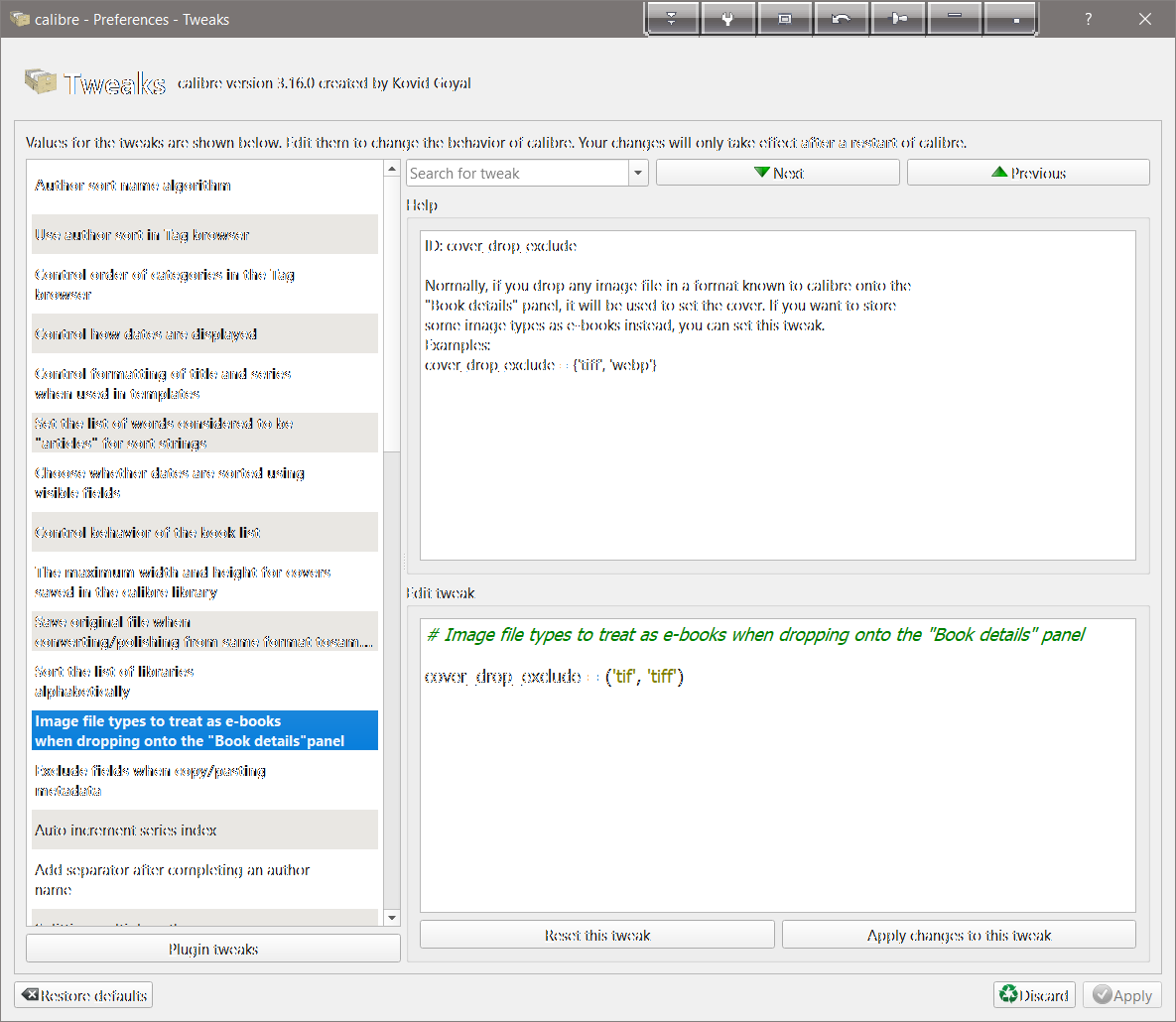Viewport: 1176px width, 1022px height.
Task: Click the tweak list scroll up arrow
Action: (x=391, y=169)
